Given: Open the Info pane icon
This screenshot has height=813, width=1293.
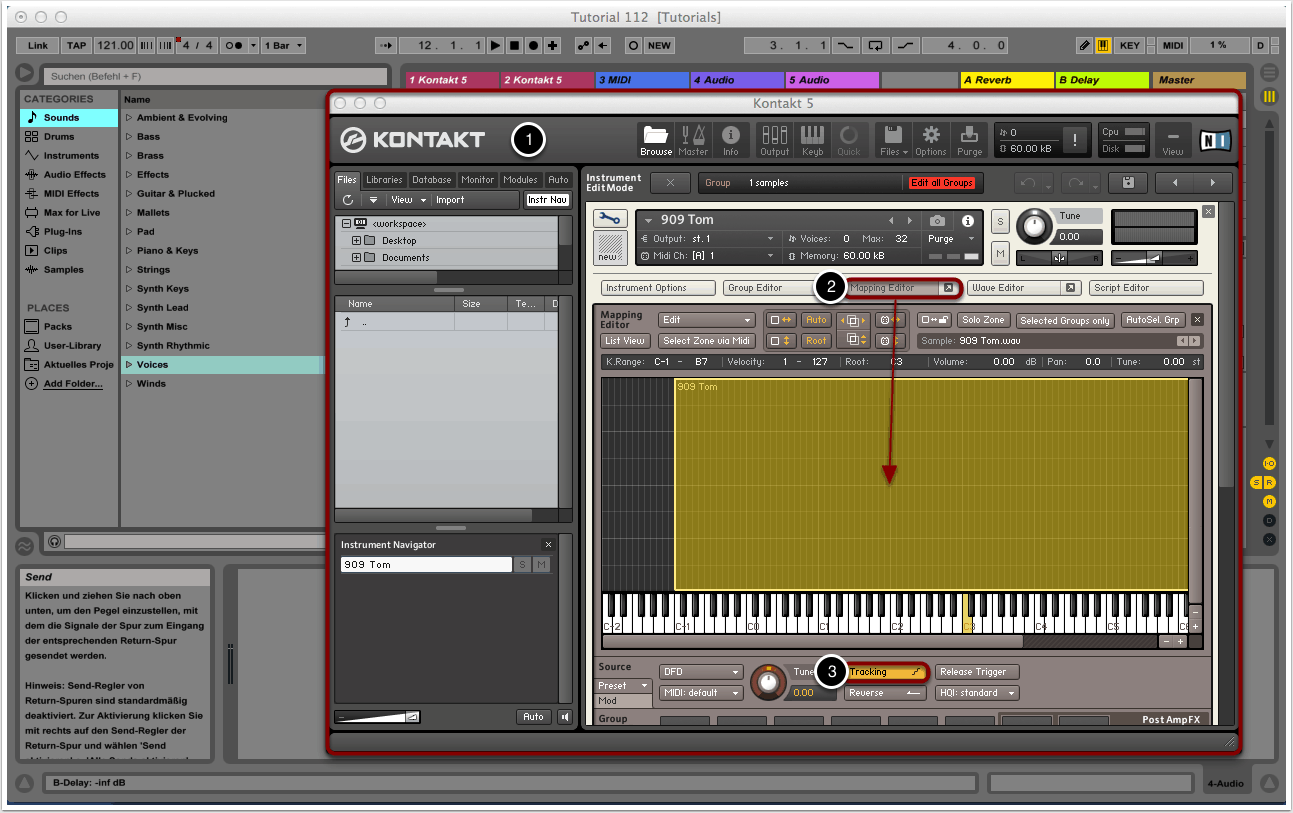Looking at the screenshot, I should click(731, 140).
